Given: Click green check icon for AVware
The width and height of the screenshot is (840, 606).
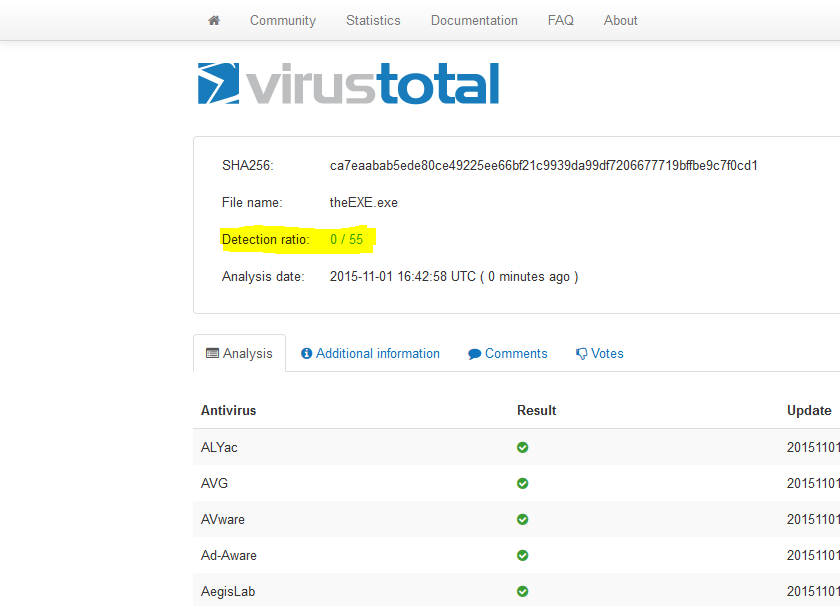Looking at the screenshot, I should [x=522, y=519].
